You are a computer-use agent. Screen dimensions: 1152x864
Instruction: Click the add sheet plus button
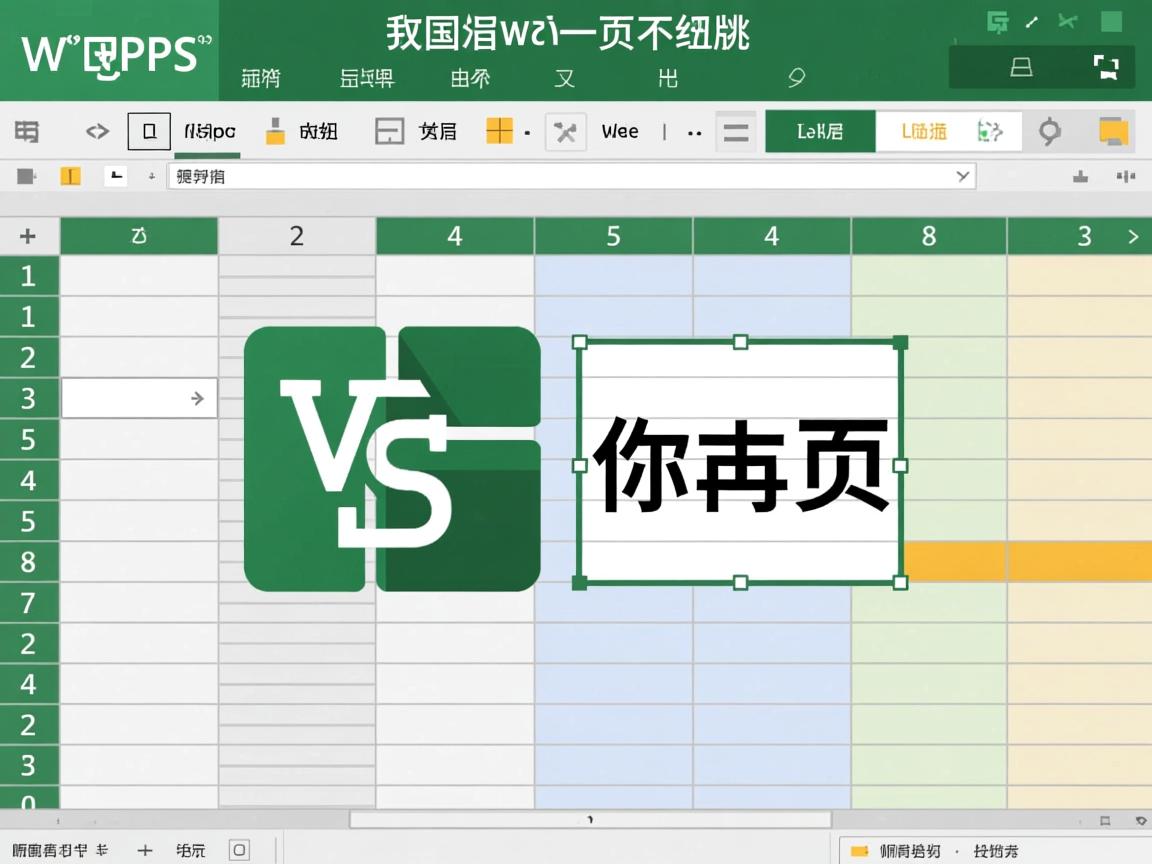point(144,849)
